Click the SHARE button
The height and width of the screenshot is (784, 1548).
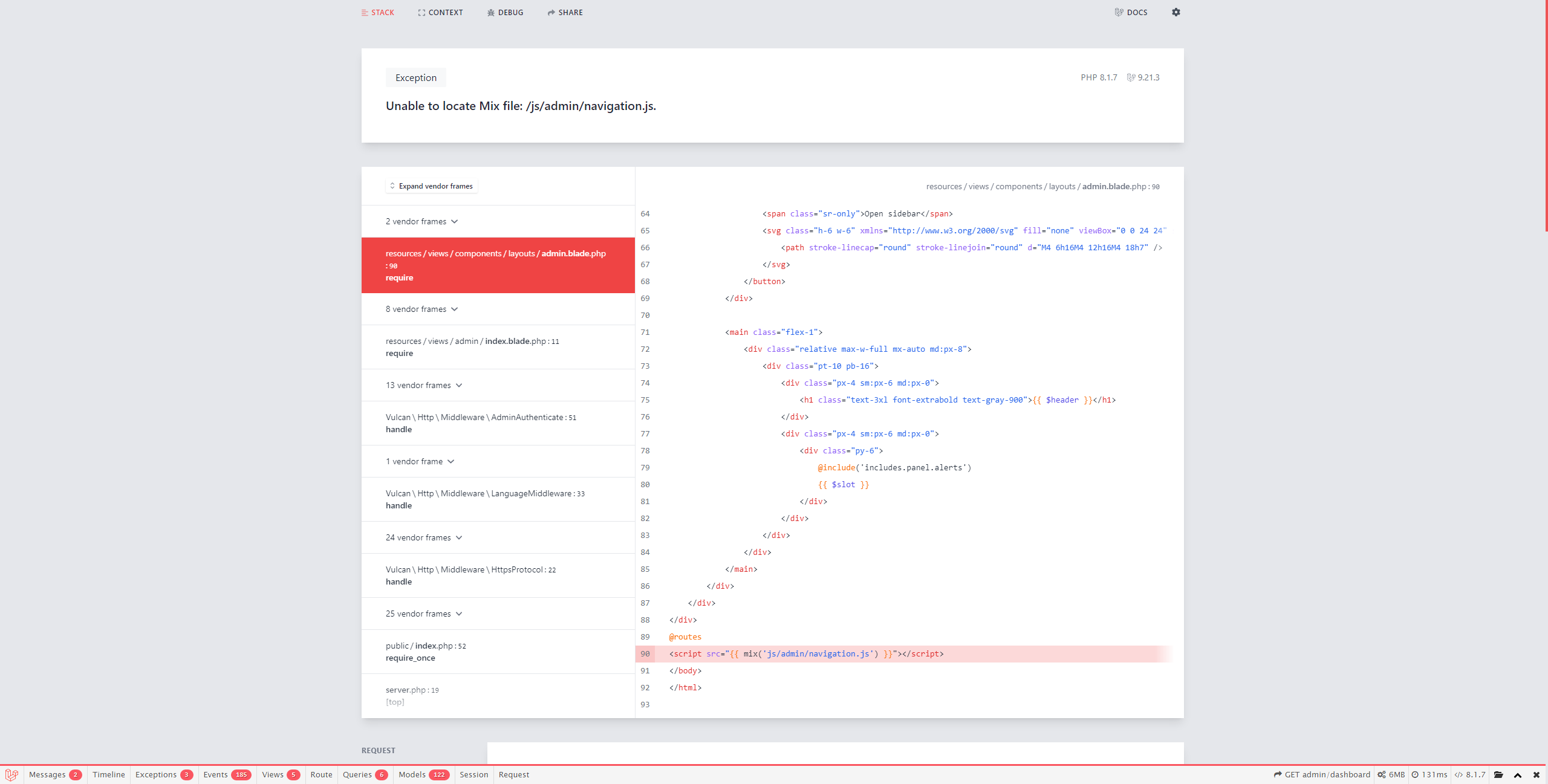pos(565,12)
